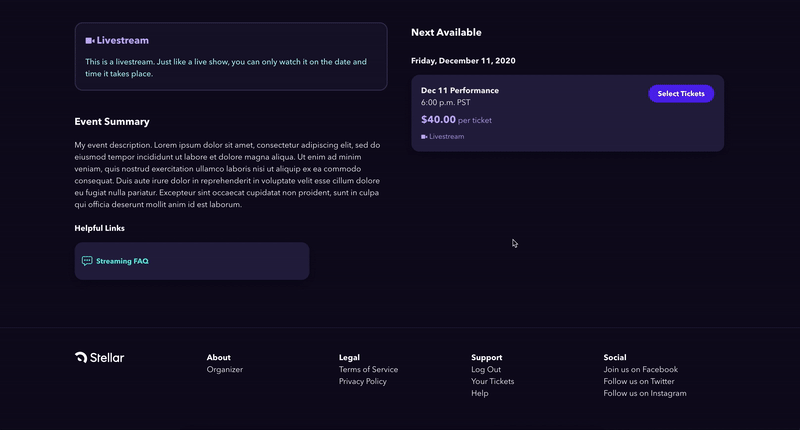The image size is (800, 430).
Task: Open the Organizer link under About
Action: [x=224, y=369]
